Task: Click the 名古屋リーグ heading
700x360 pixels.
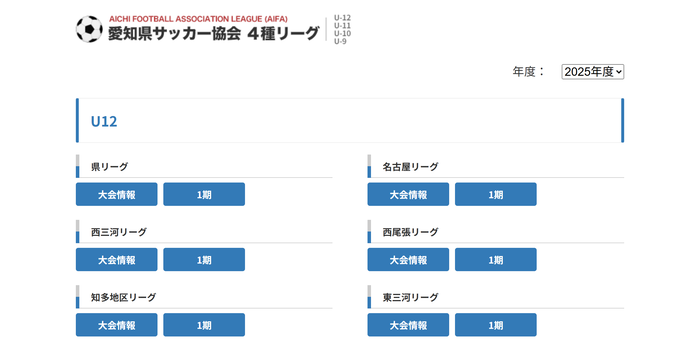Action: [410, 167]
